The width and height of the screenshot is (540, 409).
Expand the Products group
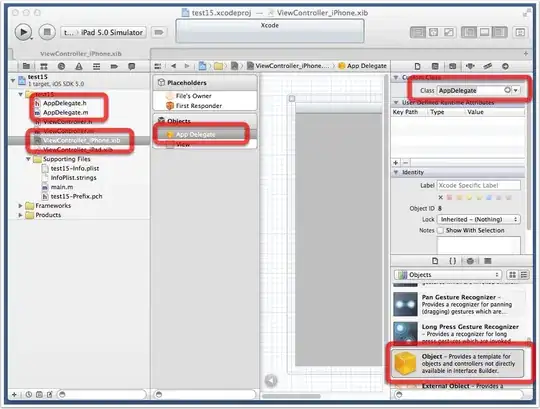(20, 215)
